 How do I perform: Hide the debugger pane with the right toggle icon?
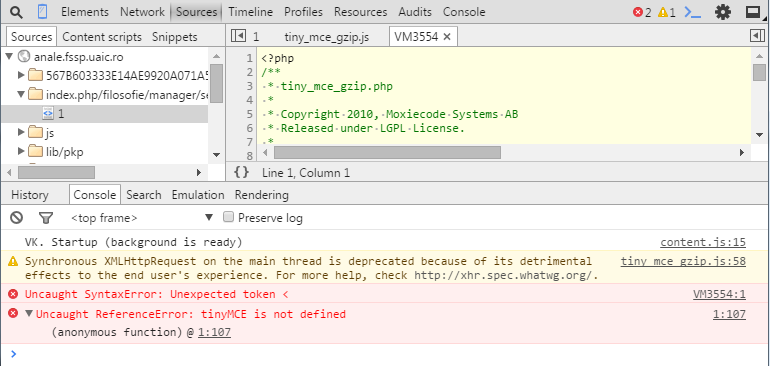tap(758, 36)
